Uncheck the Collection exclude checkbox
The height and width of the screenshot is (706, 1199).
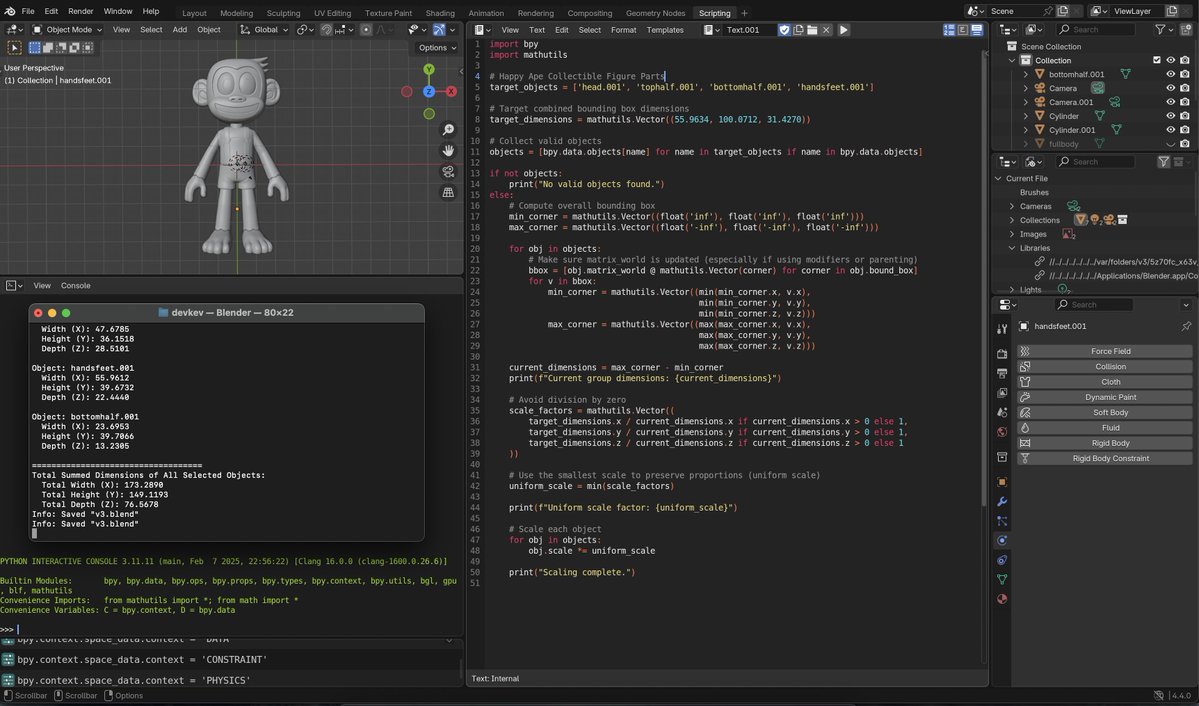pyautogui.click(x=1156, y=60)
